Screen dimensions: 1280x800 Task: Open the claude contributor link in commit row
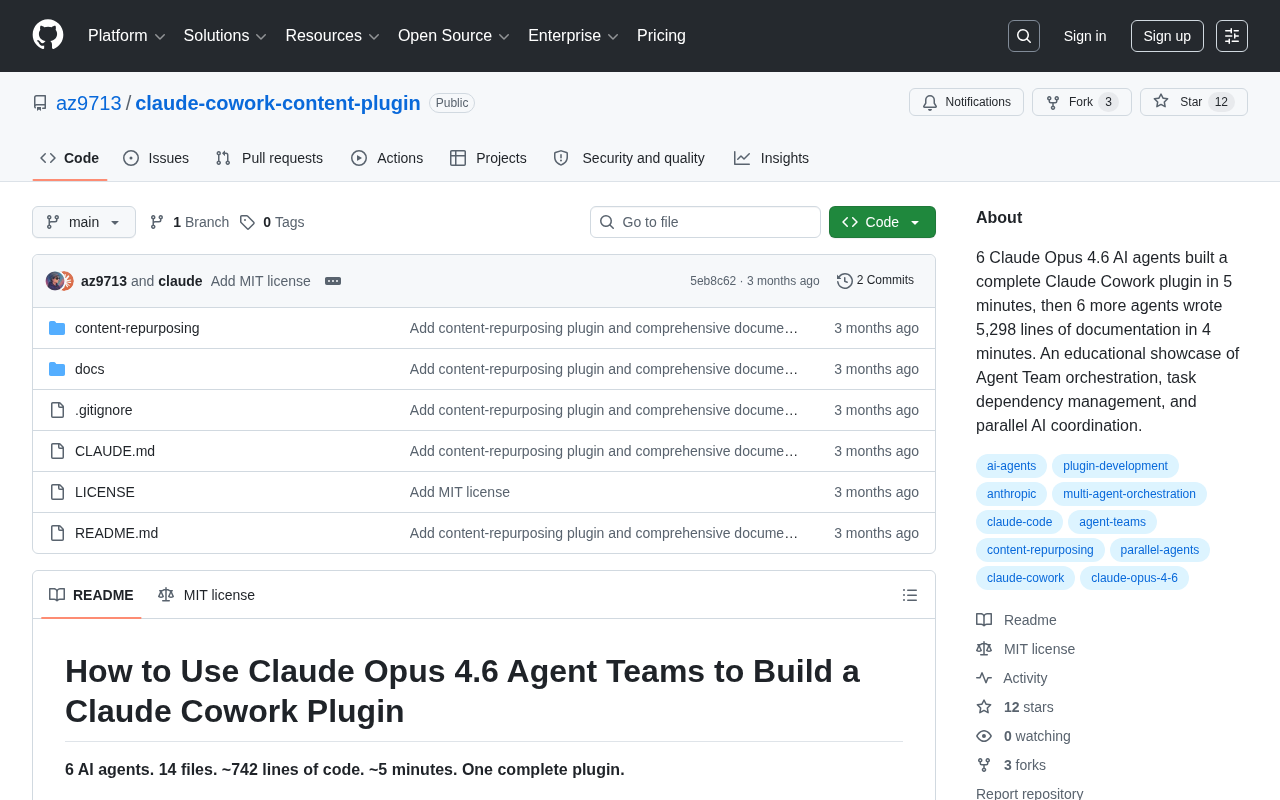(180, 281)
